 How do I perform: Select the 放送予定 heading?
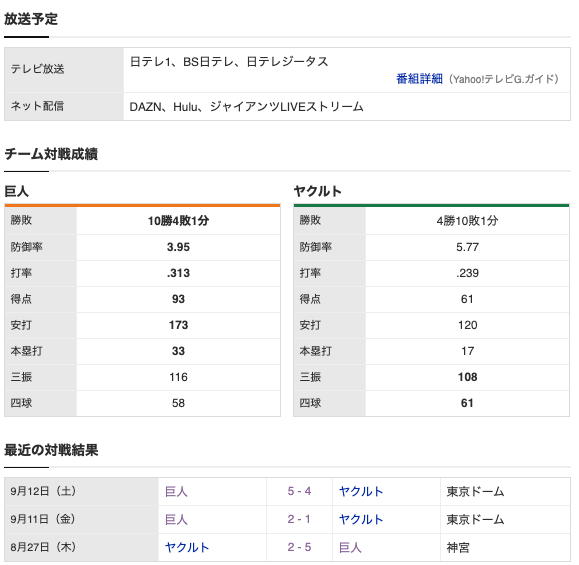click(31, 19)
